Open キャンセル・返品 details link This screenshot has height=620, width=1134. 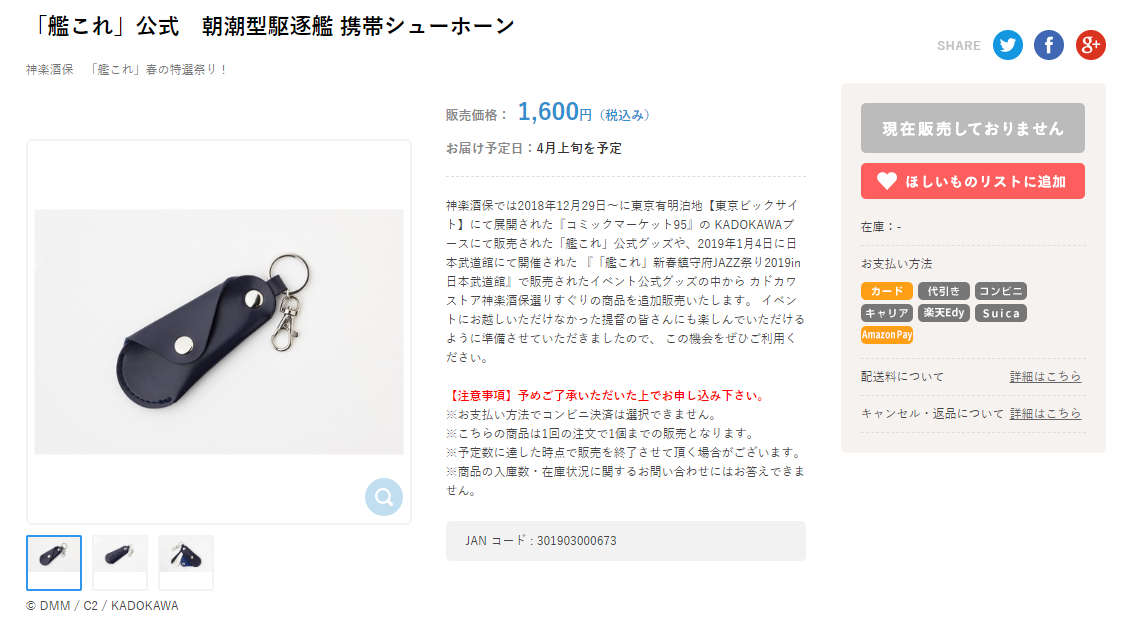[1045, 413]
